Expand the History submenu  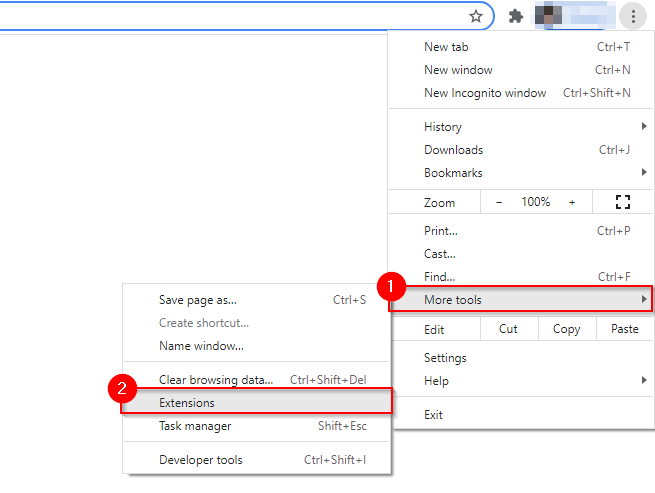pyautogui.click(x=520, y=127)
